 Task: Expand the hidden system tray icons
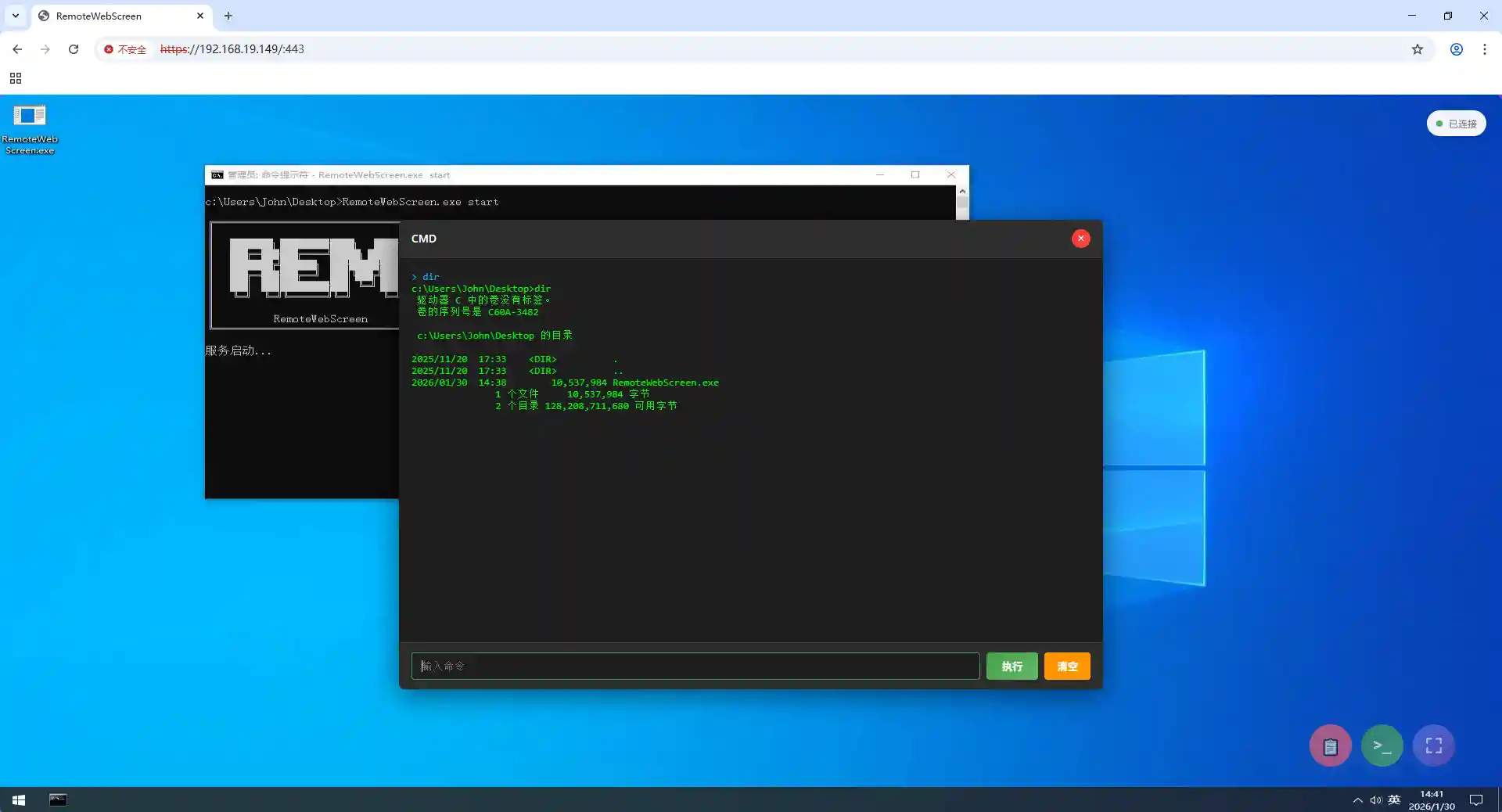(1357, 799)
